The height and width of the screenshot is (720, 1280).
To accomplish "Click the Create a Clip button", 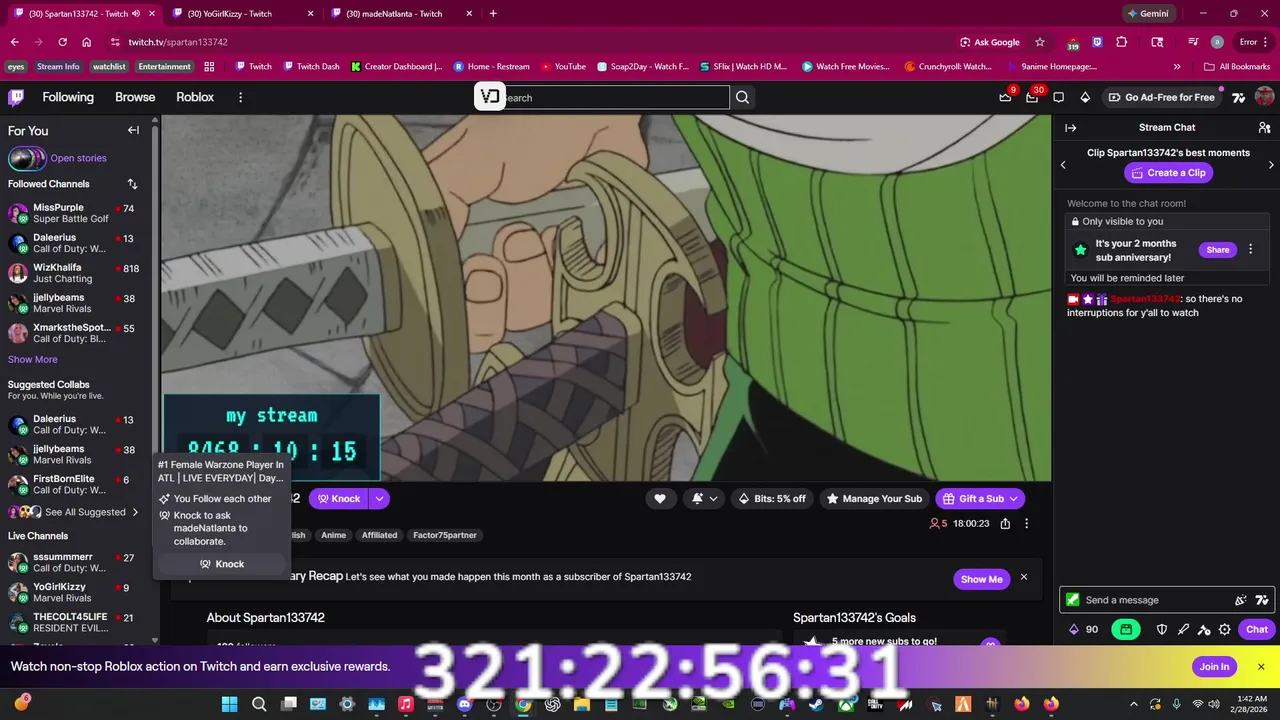I will pos(1168,173).
